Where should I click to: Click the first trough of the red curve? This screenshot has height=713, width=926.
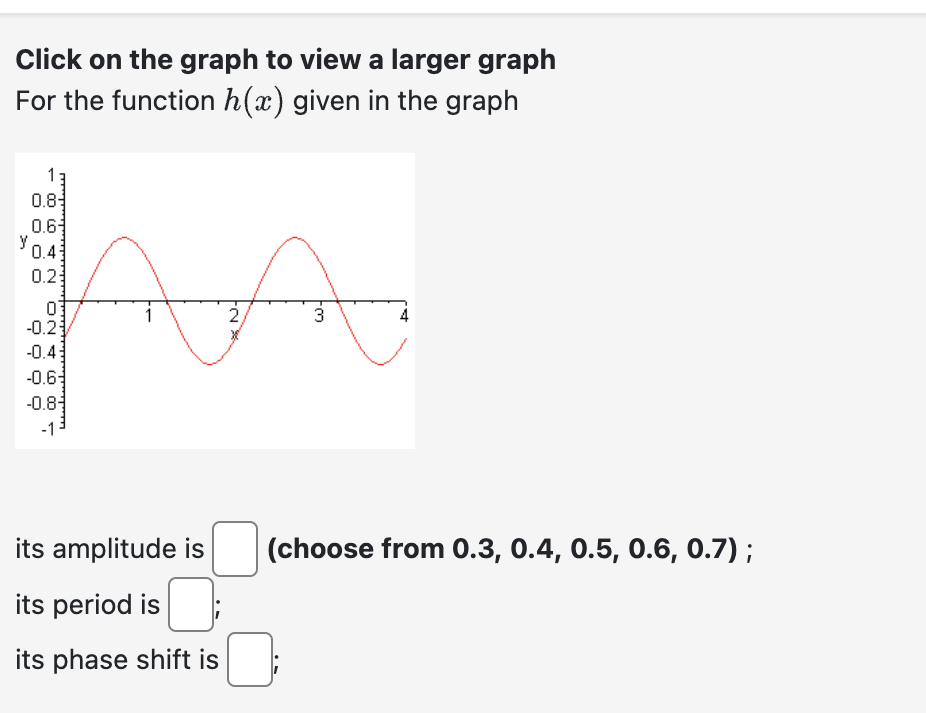click(210, 364)
